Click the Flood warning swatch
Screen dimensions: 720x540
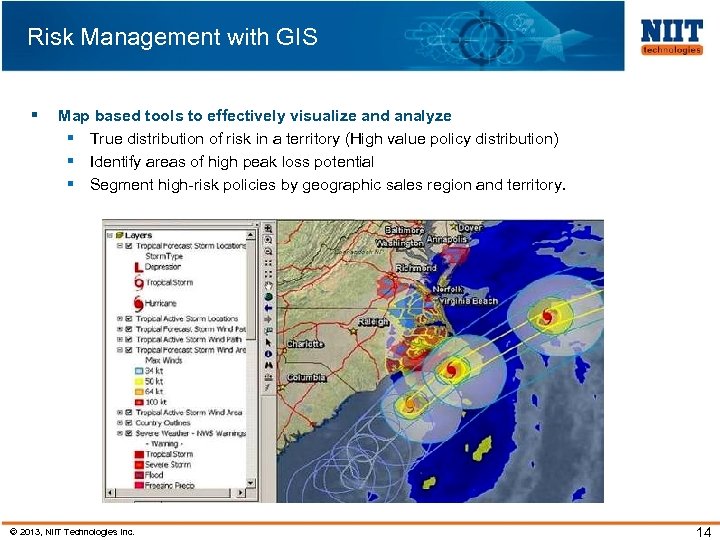tap(139, 475)
